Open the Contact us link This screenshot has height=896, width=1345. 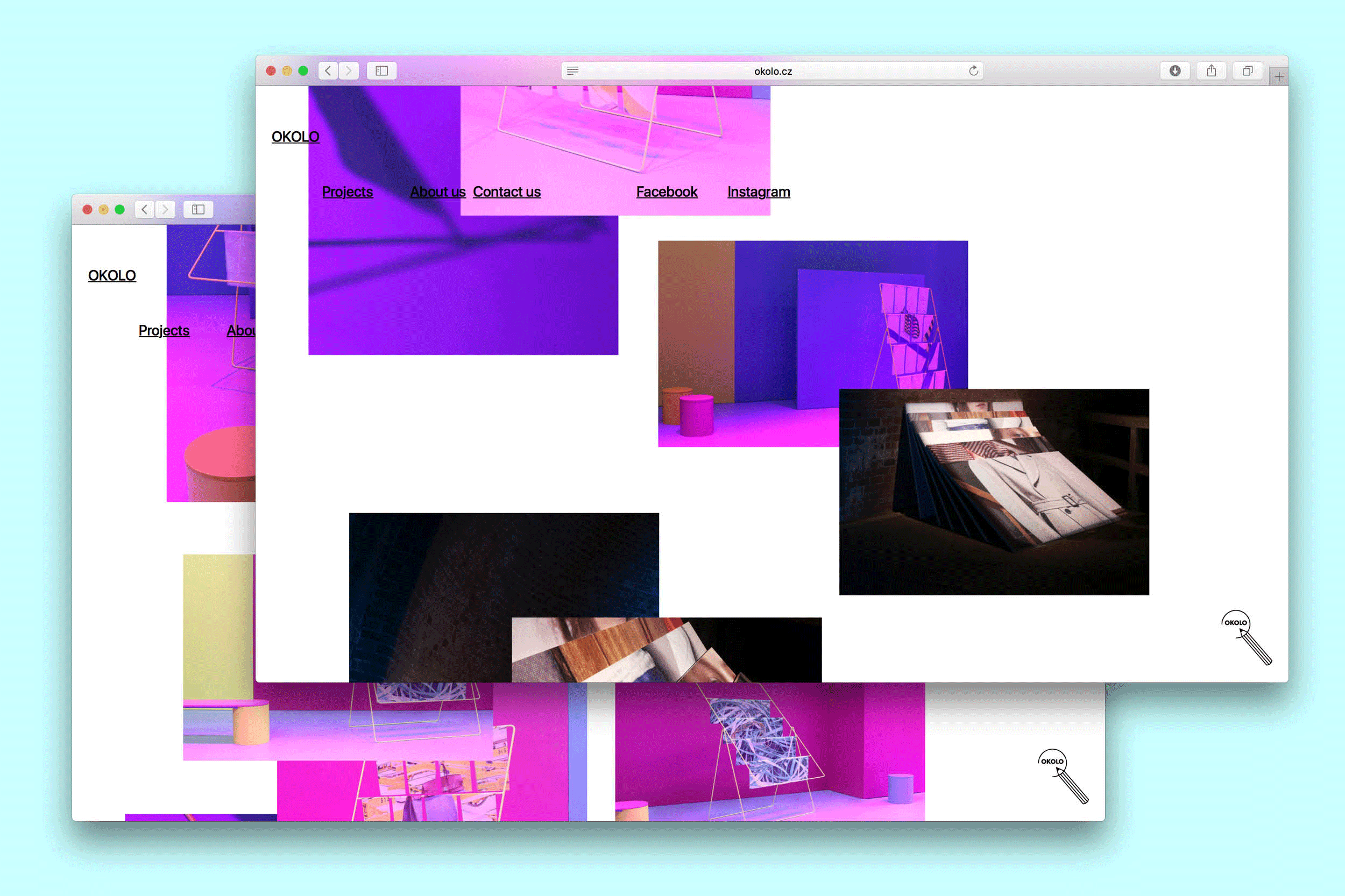pos(507,192)
